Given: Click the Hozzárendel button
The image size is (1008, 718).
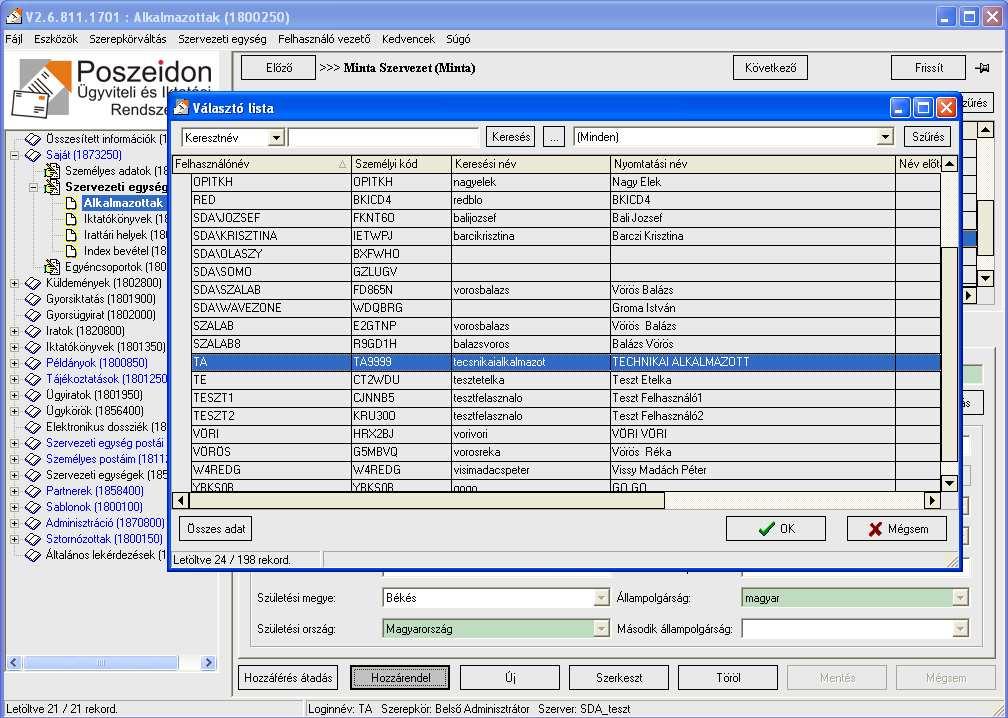Looking at the screenshot, I should coord(400,678).
